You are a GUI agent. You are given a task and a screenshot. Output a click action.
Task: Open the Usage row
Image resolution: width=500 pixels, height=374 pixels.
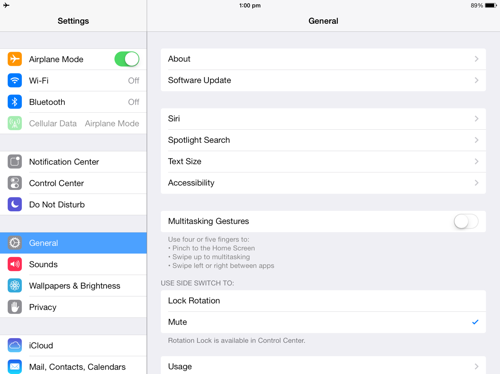[x=323, y=365]
